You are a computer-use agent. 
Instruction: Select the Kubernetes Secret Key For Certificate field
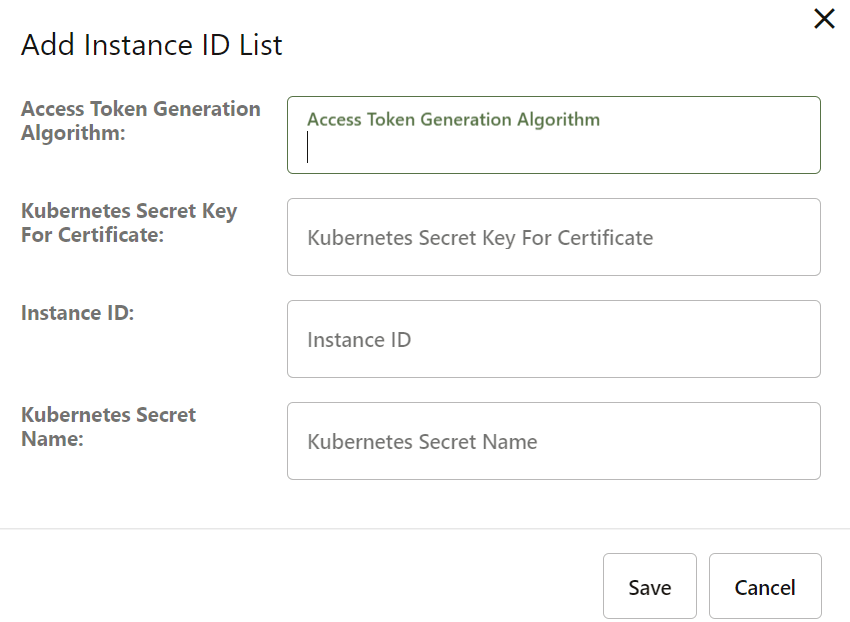[x=554, y=237]
